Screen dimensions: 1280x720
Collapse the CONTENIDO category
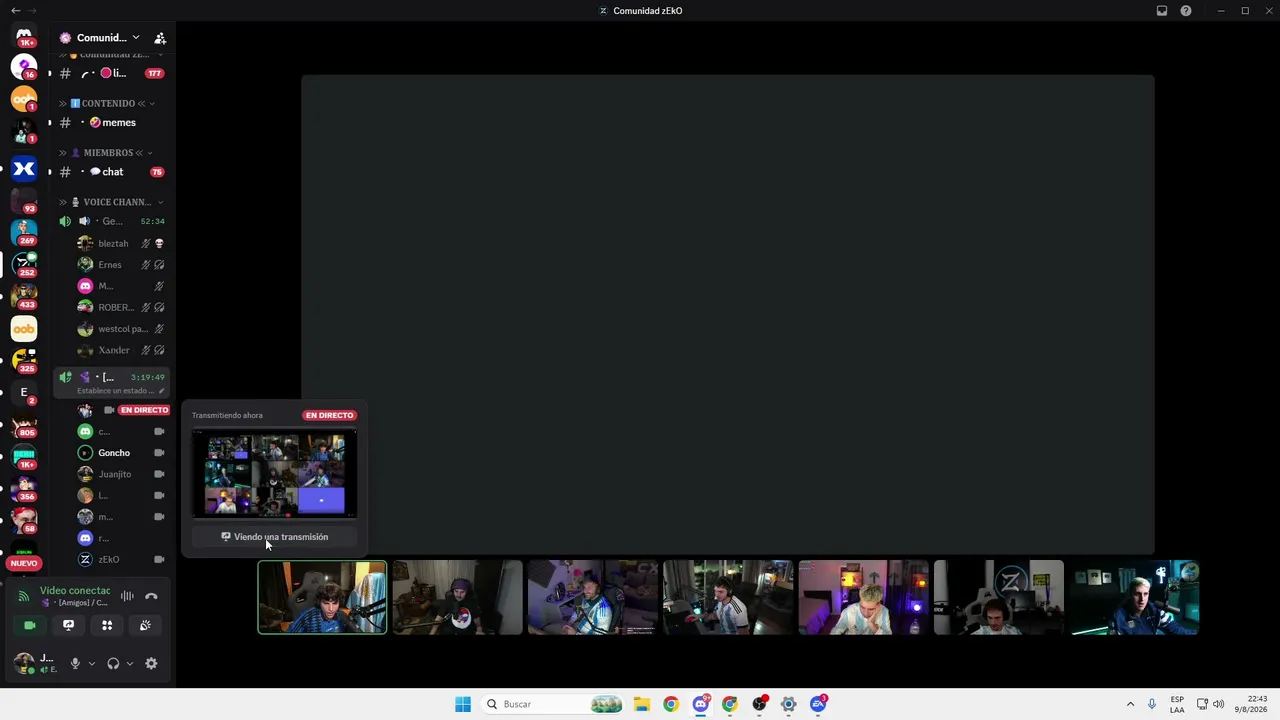pyautogui.click(x=108, y=103)
